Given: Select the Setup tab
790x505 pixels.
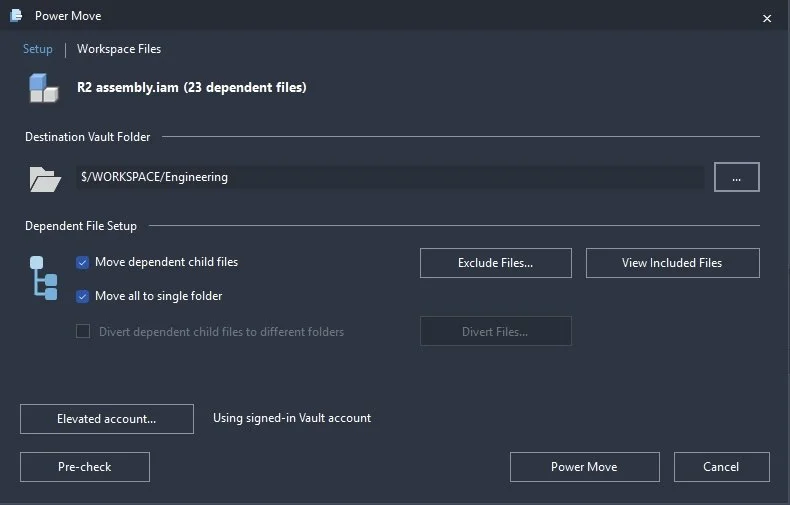Looking at the screenshot, I should coord(38,49).
